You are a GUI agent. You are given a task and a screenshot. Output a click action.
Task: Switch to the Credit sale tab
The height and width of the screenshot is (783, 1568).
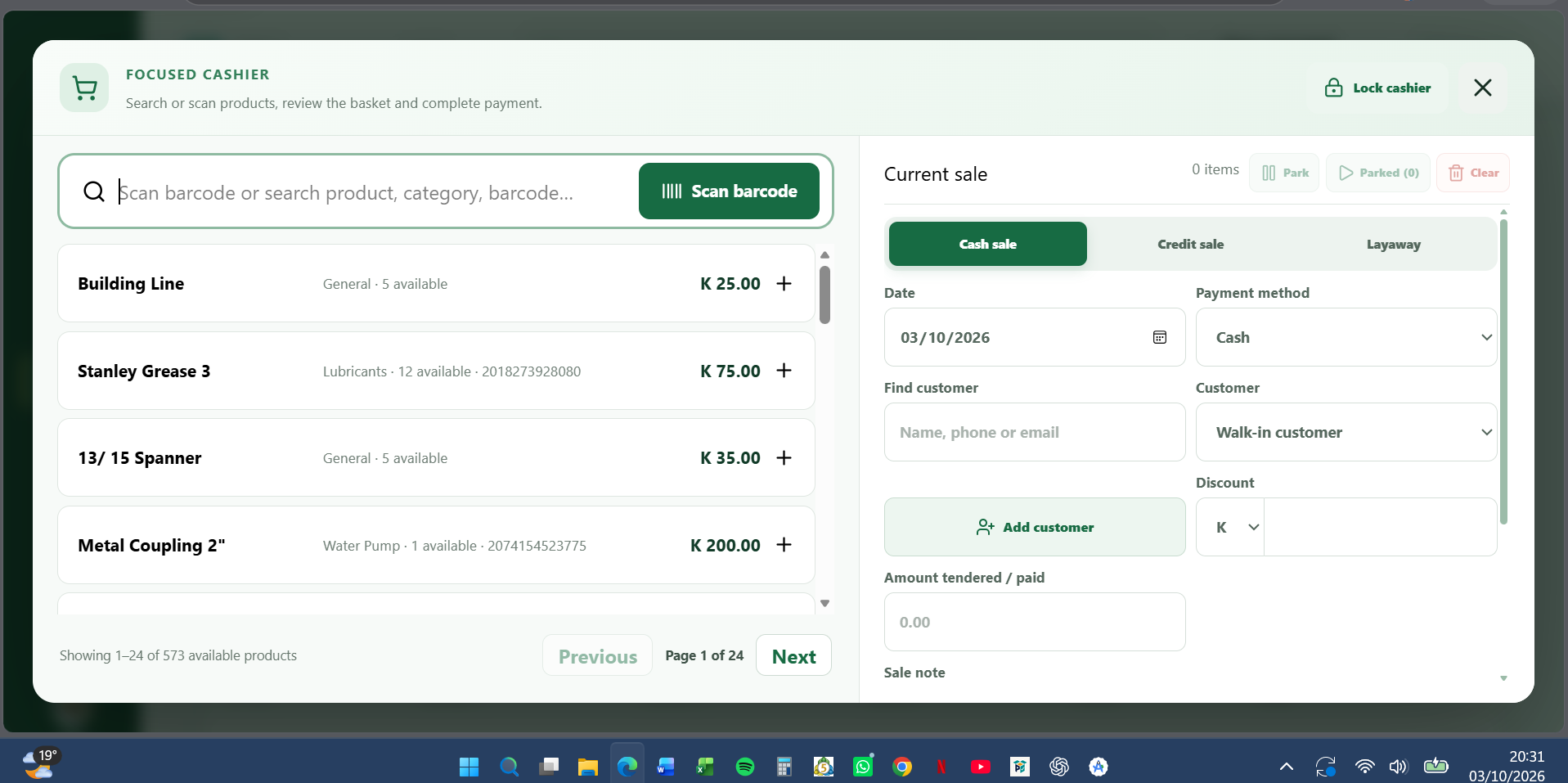(1191, 244)
